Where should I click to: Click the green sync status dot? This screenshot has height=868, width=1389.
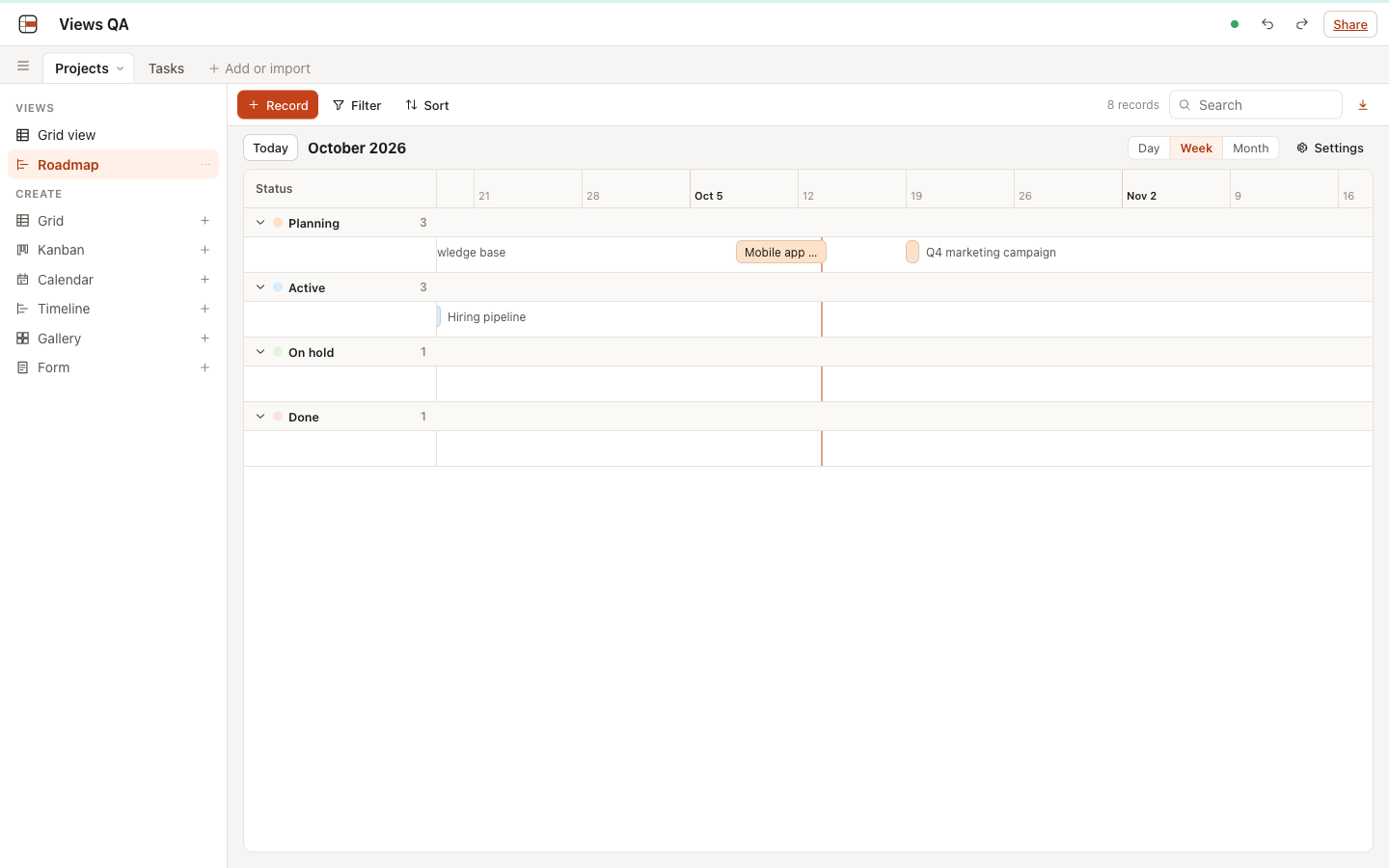coord(1235,24)
